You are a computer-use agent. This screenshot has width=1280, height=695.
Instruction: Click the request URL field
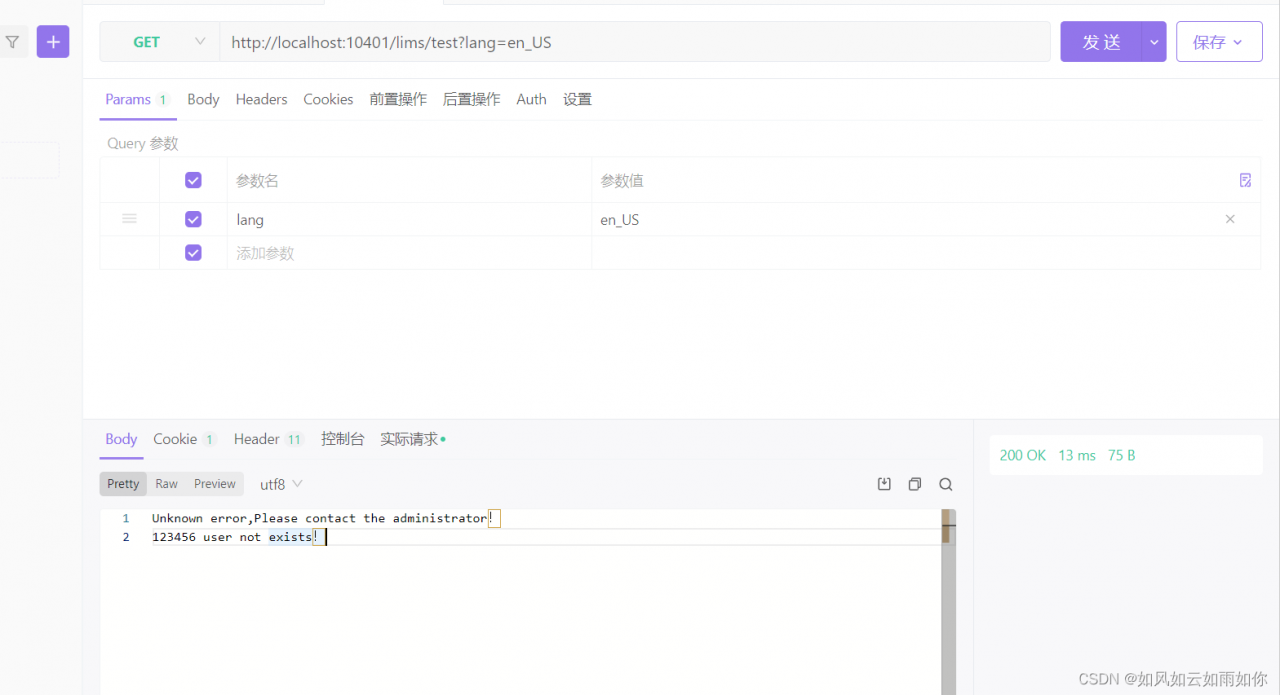coord(635,42)
